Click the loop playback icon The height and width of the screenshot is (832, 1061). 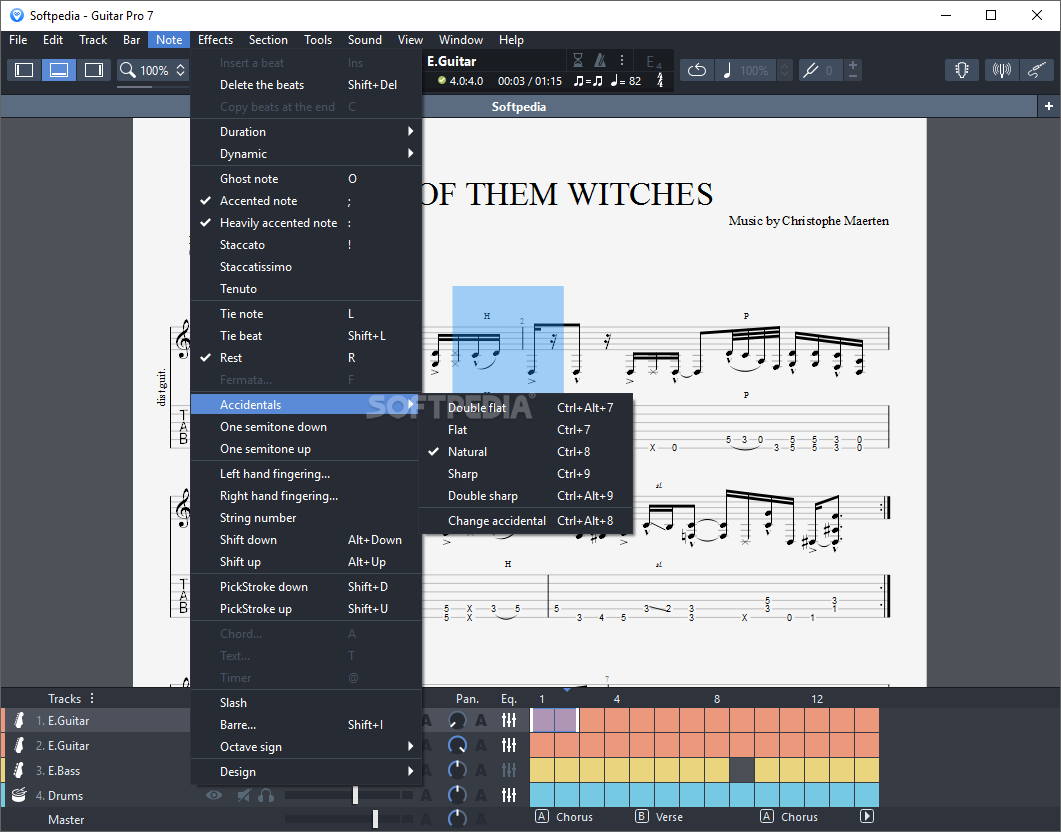pos(697,70)
